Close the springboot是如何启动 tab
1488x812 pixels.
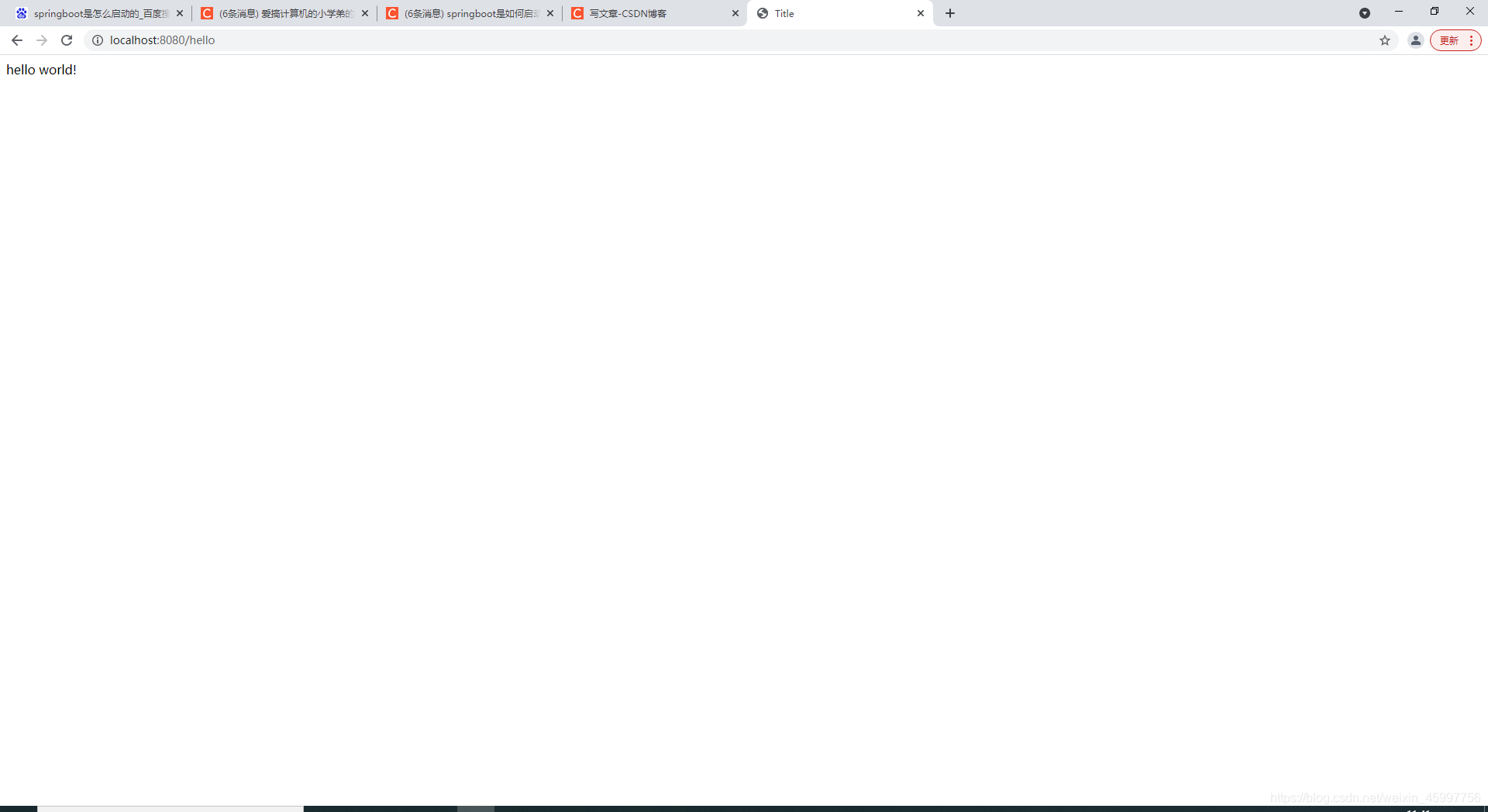click(550, 13)
